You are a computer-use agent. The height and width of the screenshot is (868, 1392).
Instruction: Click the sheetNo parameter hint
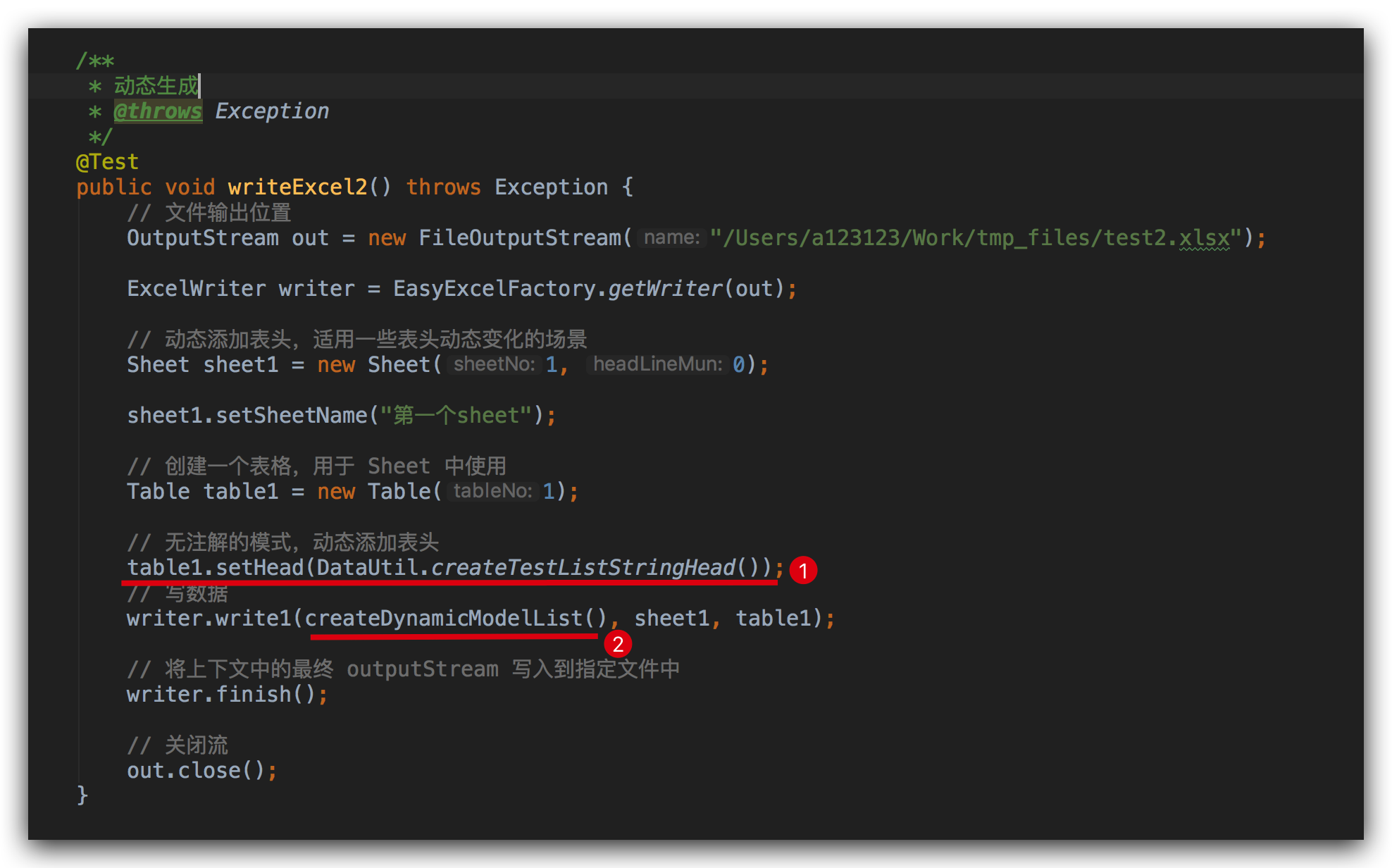494,364
